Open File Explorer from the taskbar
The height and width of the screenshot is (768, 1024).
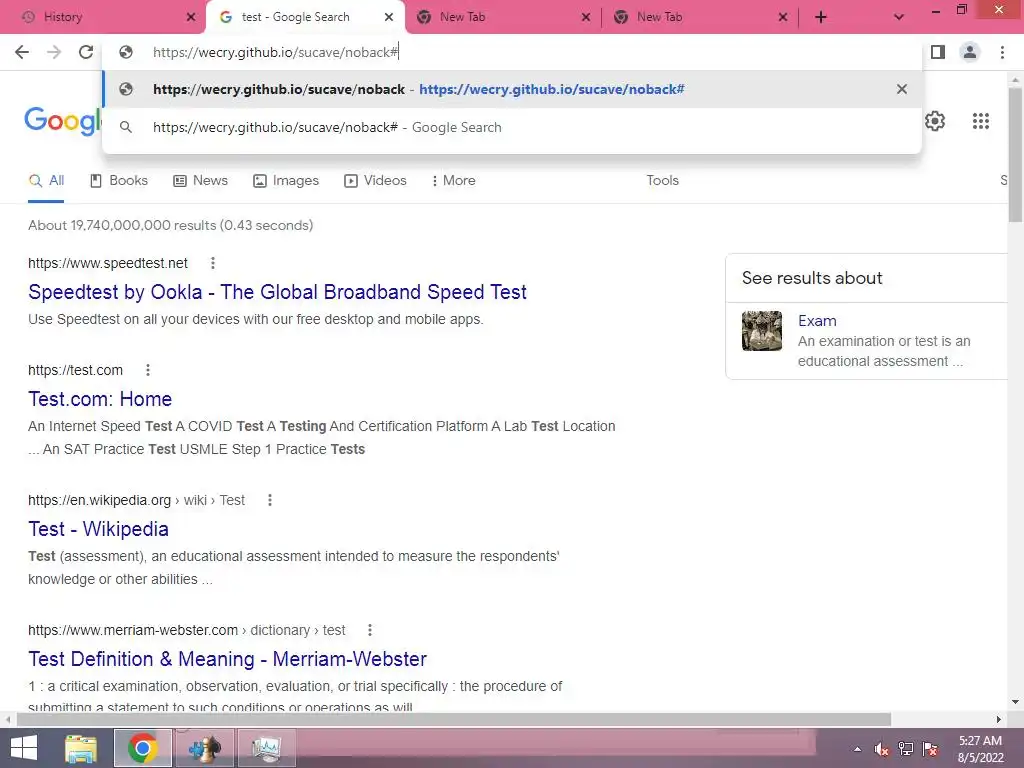(81, 748)
